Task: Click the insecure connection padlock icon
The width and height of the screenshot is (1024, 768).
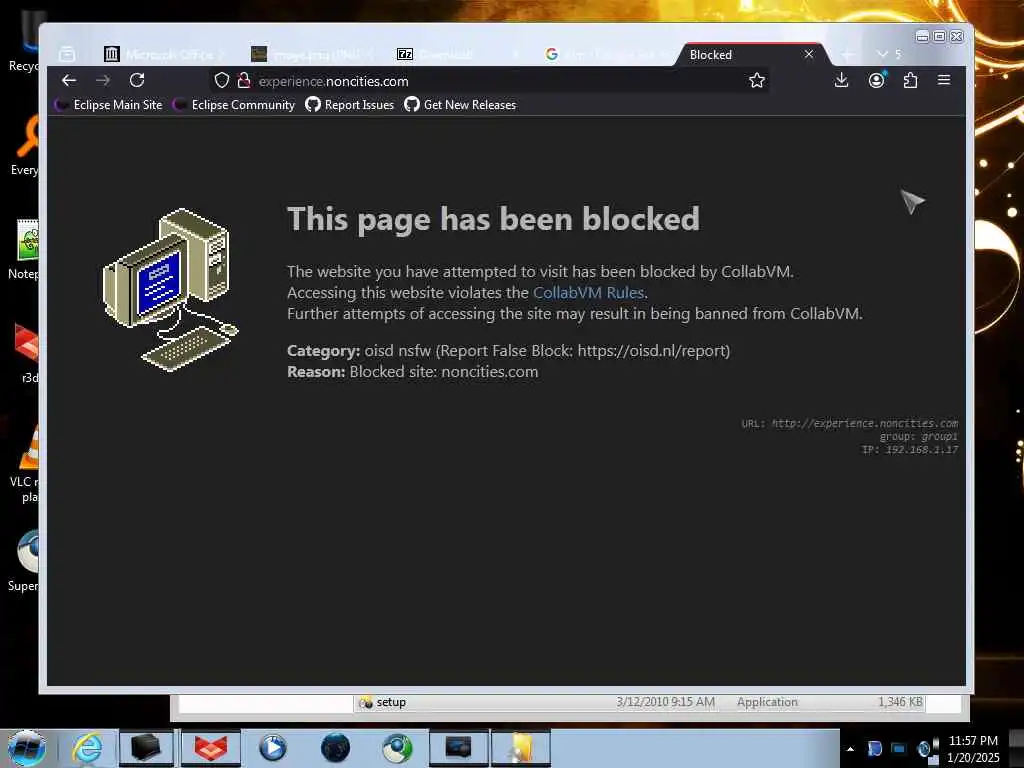Action: coord(244,80)
